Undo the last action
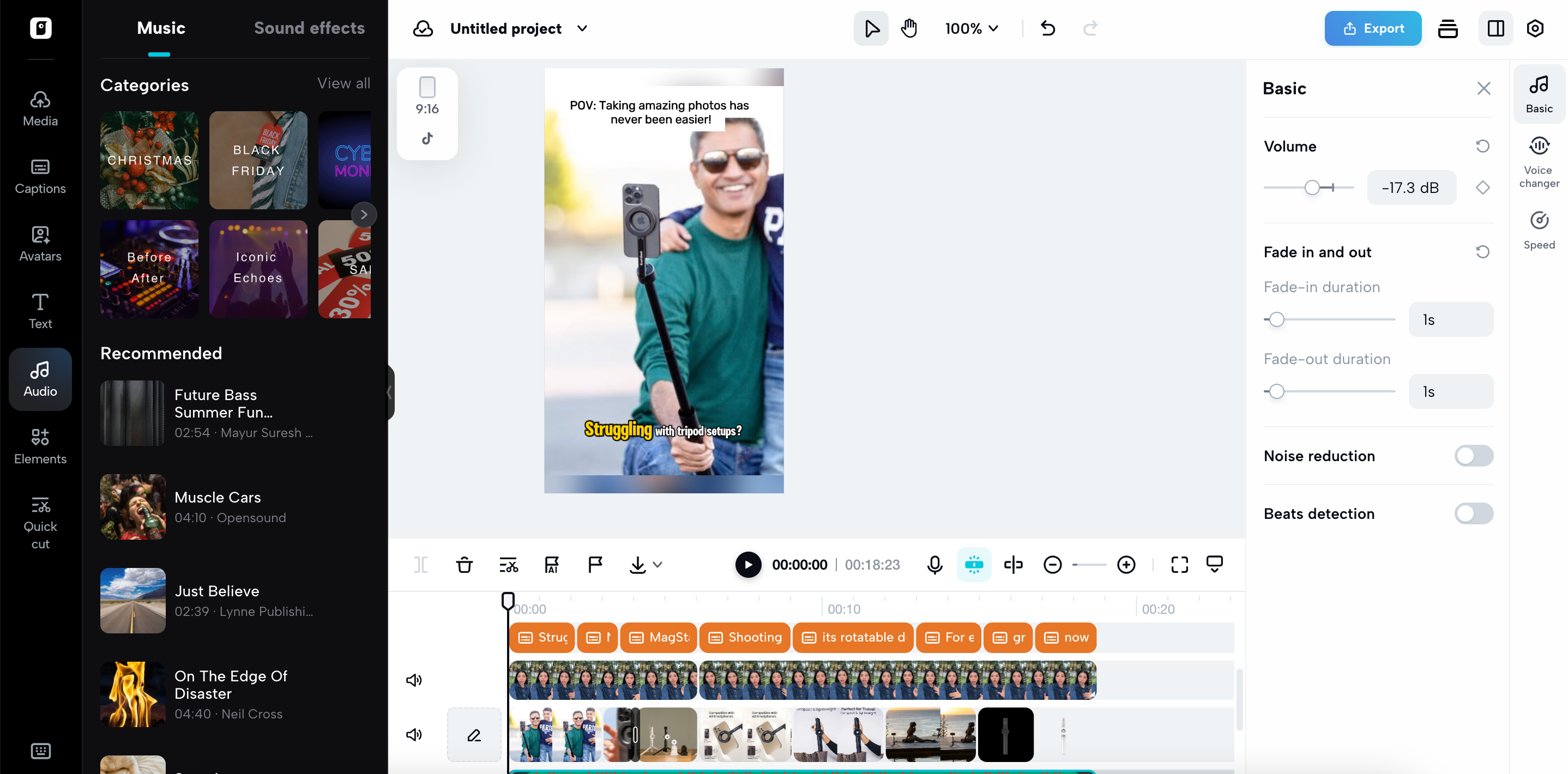The height and width of the screenshot is (774, 1568). tap(1047, 28)
